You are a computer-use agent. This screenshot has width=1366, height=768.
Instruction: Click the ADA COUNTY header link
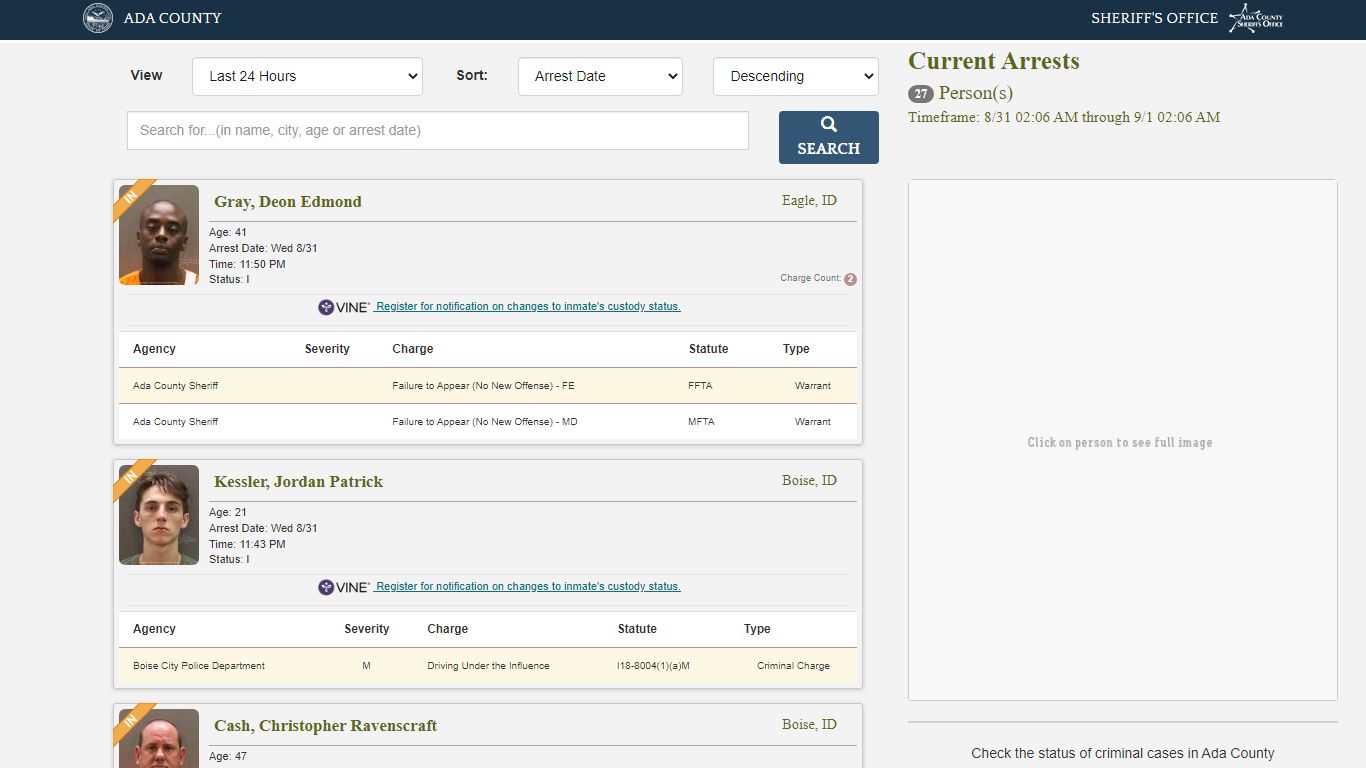point(173,18)
